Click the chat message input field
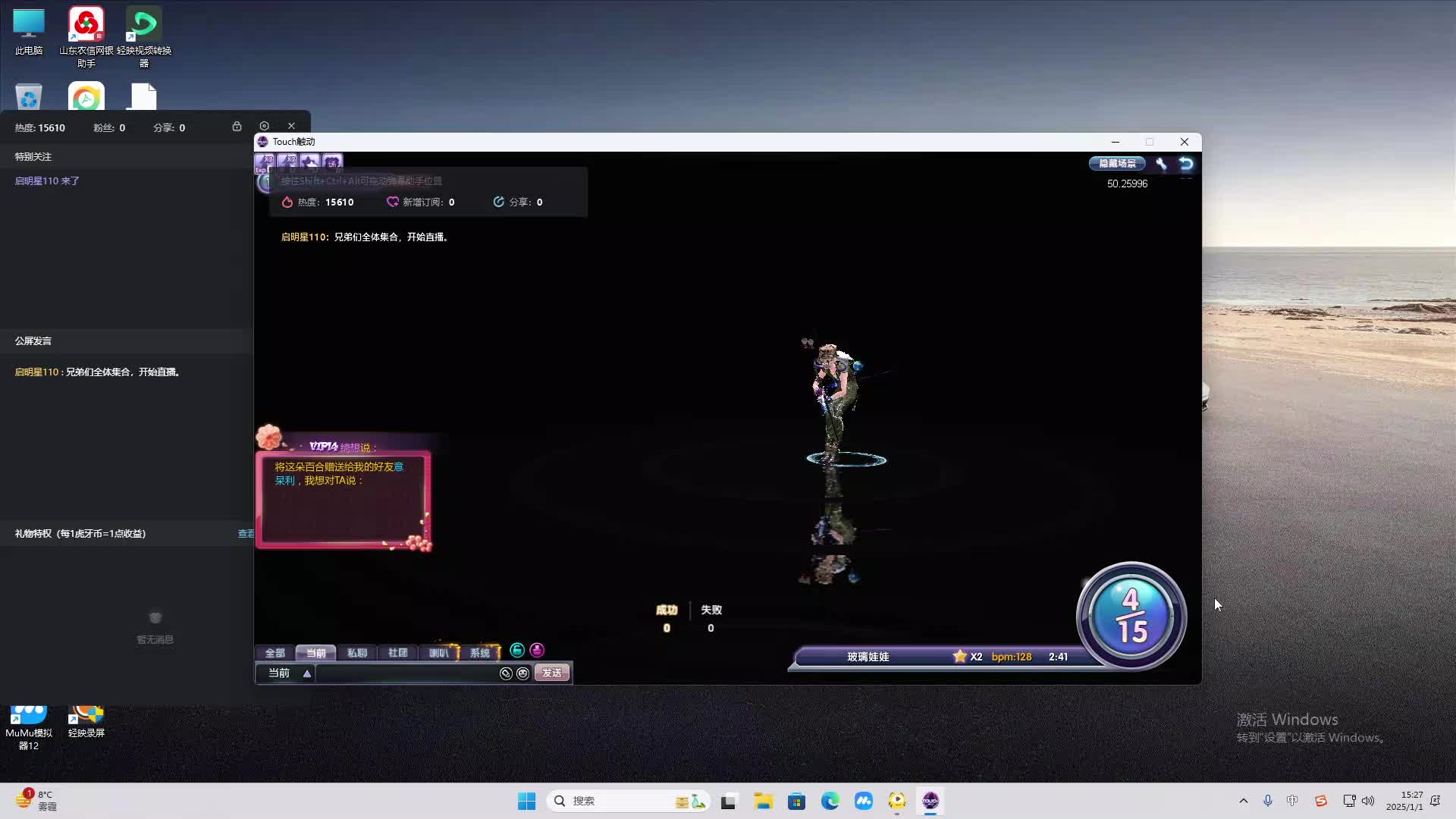This screenshot has height=819, width=1456. [406, 673]
